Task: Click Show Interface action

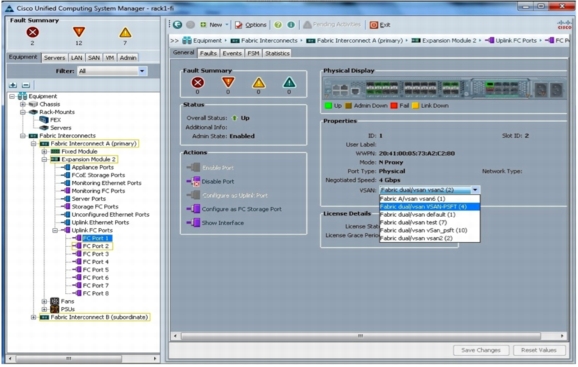Action: [215, 223]
